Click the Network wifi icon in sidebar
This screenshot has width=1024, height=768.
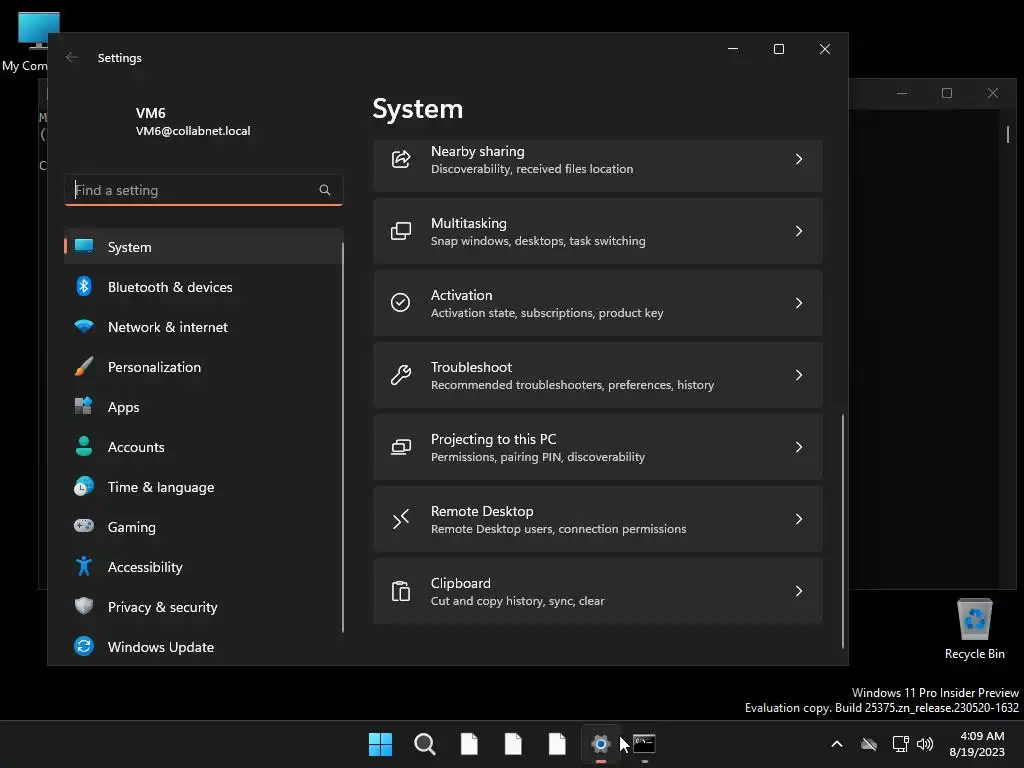pyautogui.click(x=84, y=327)
